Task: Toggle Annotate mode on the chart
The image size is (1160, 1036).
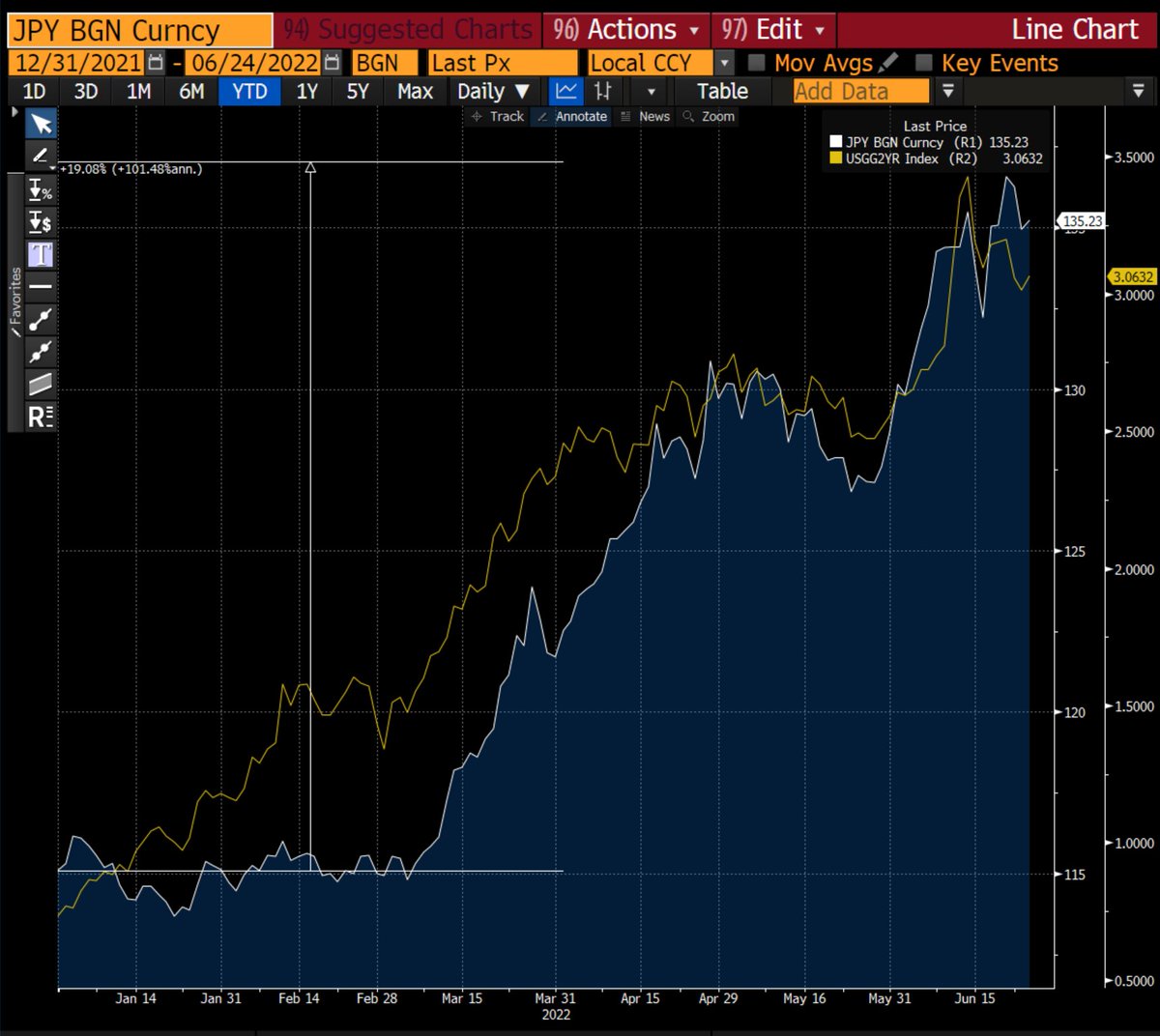Action: (580, 116)
